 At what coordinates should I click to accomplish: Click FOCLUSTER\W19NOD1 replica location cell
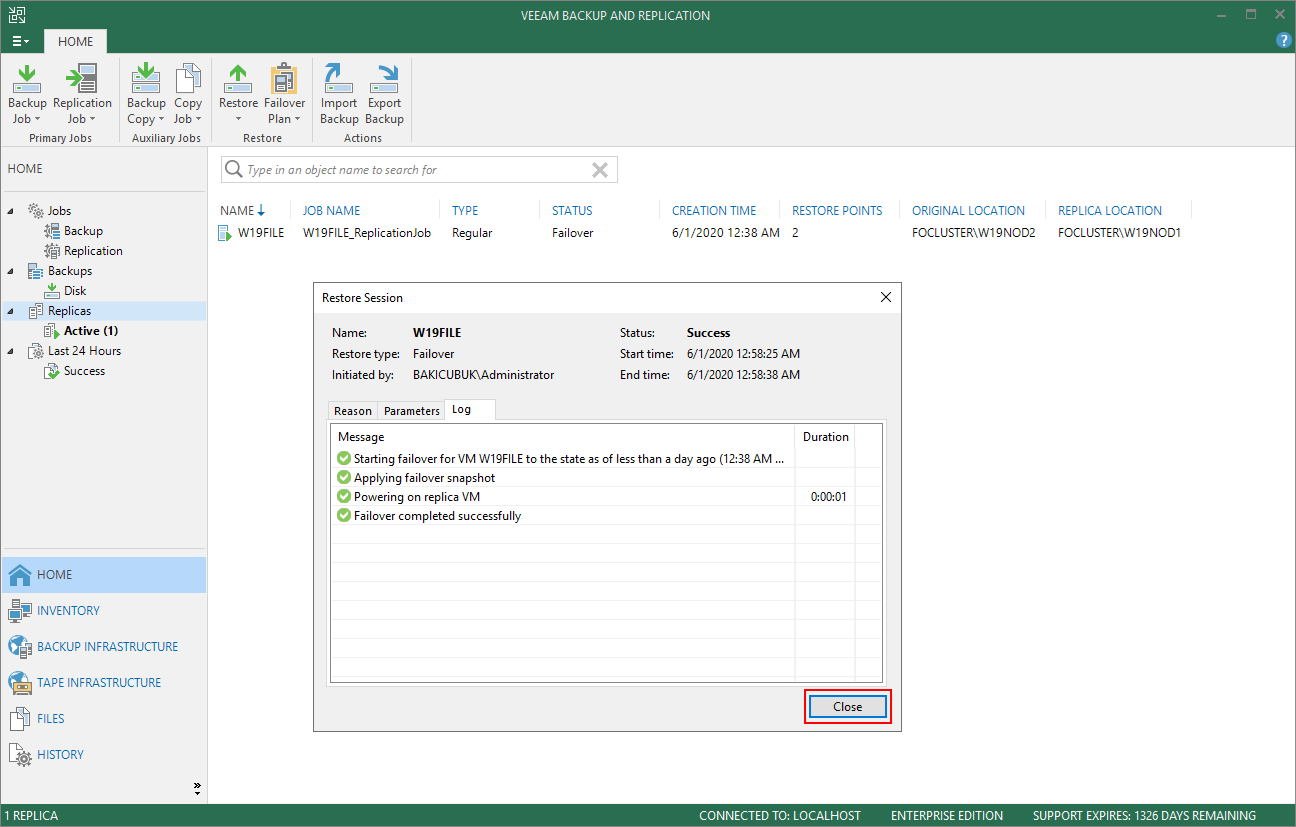pos(1119,233)
